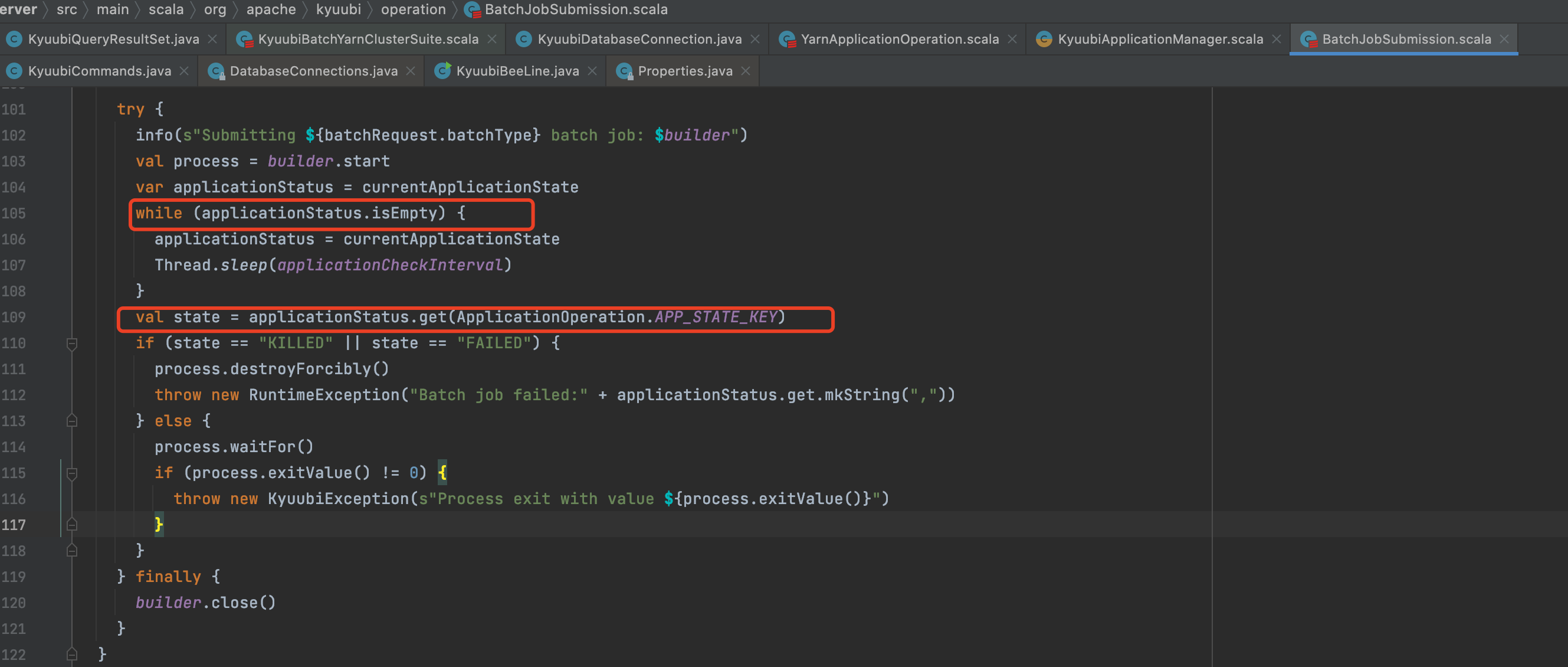Click KyuubiBatchYarnClusterSuite.scala file icon
Image resolution: width=1568 pixels, height=667 pixels.
pos(244,40)
